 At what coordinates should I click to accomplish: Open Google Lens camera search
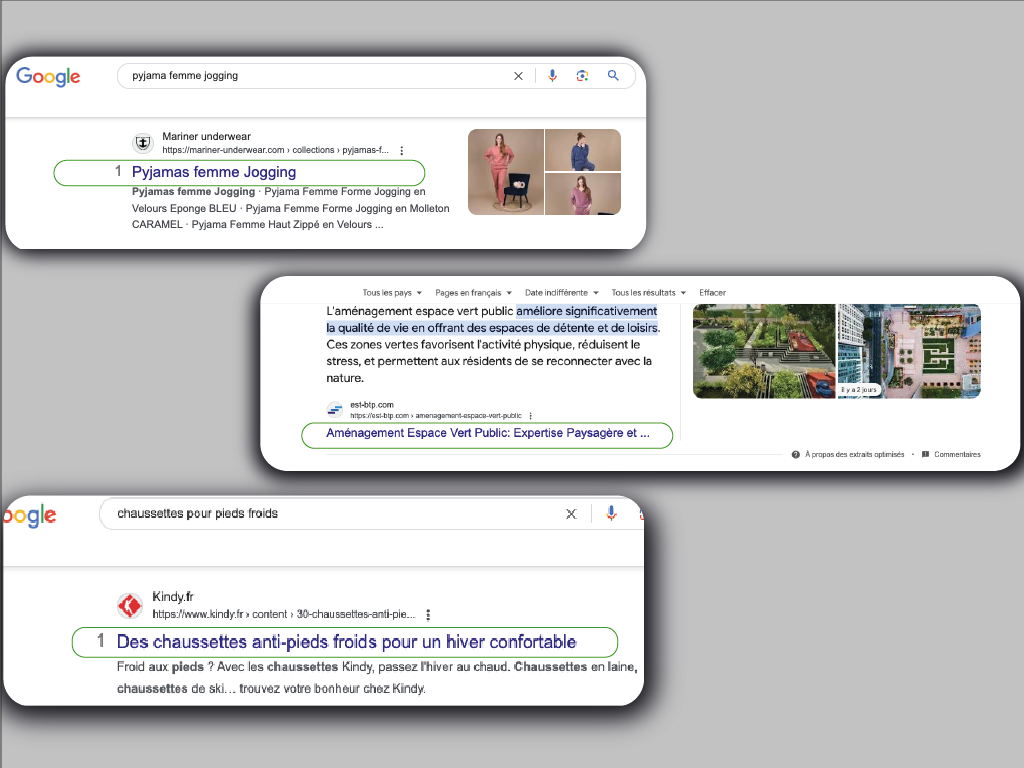[x=582, y=75]
